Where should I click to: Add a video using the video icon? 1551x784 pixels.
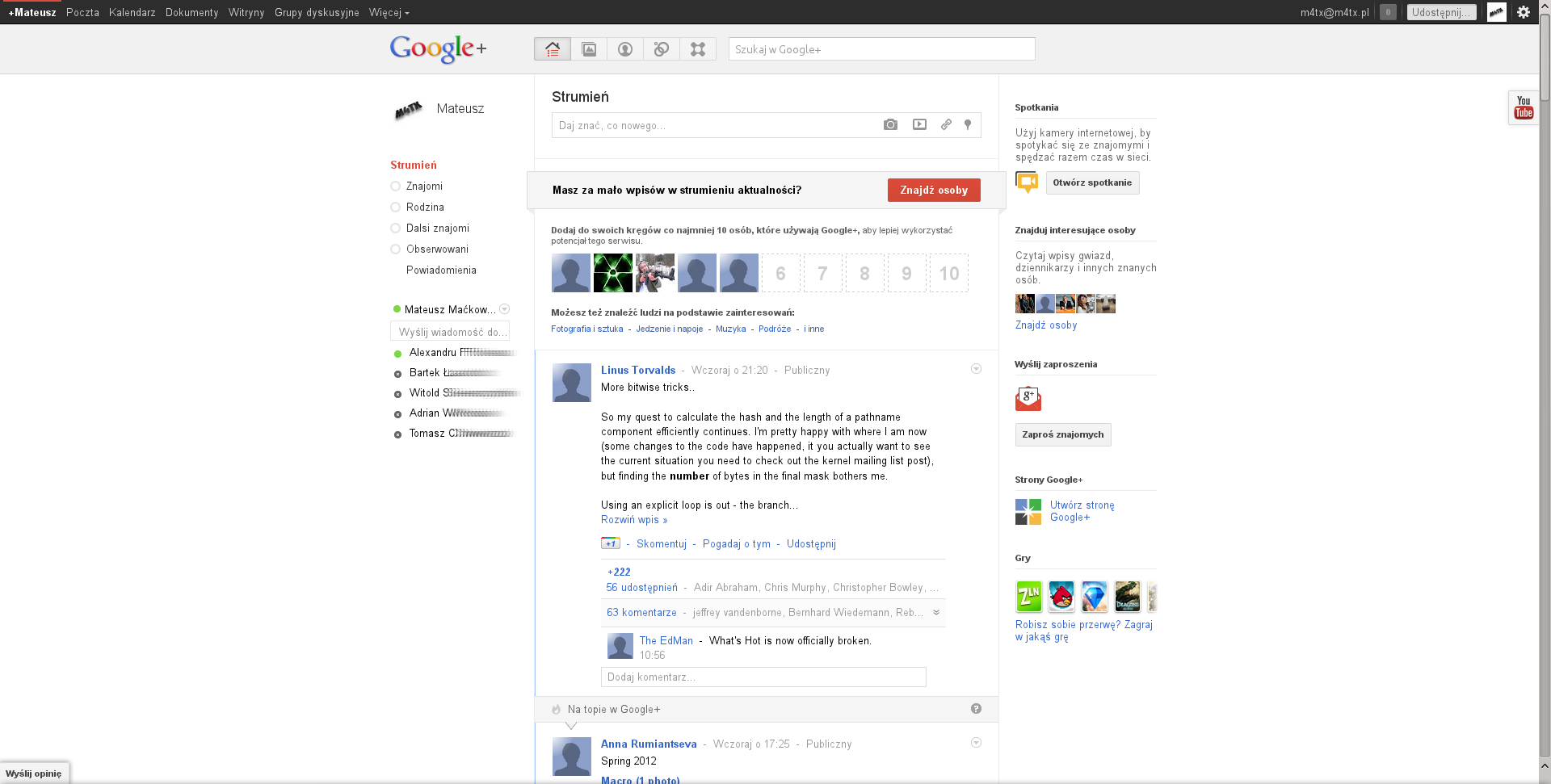tap(919, 124)
